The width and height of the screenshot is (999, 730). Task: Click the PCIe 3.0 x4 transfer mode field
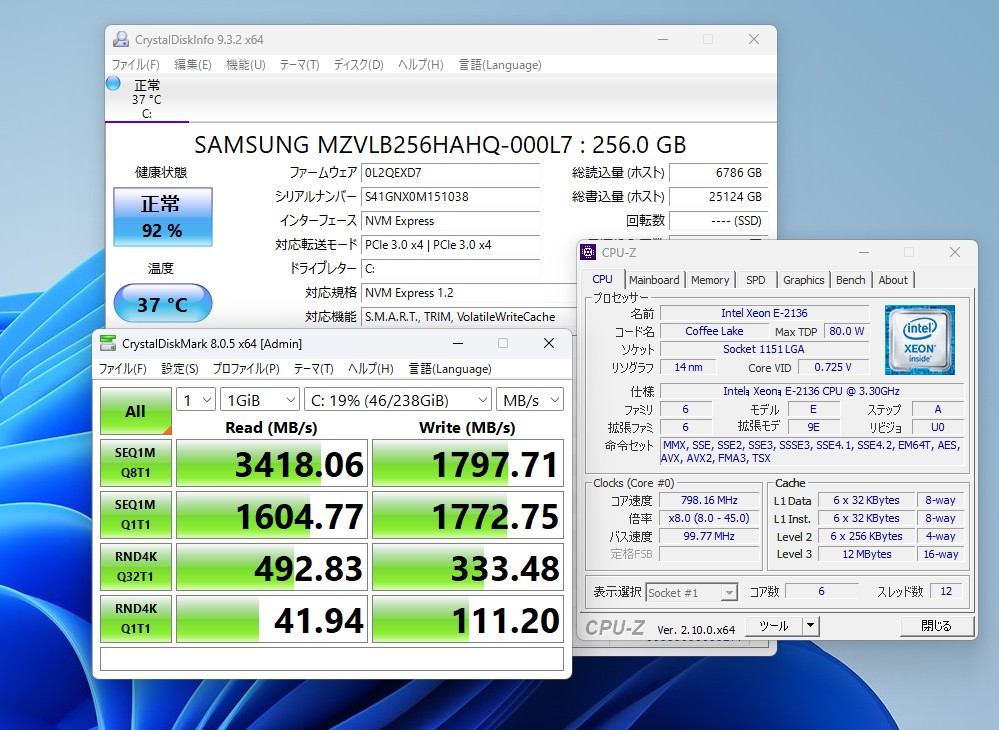point(450,245)
